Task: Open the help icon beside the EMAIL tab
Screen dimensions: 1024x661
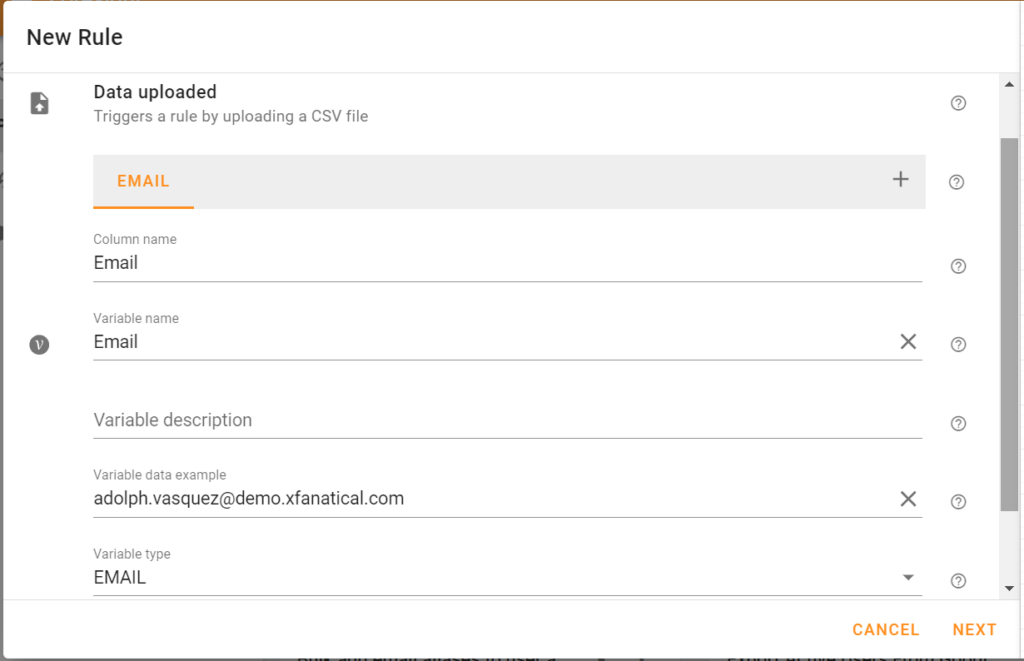Action: click(956, 181)
